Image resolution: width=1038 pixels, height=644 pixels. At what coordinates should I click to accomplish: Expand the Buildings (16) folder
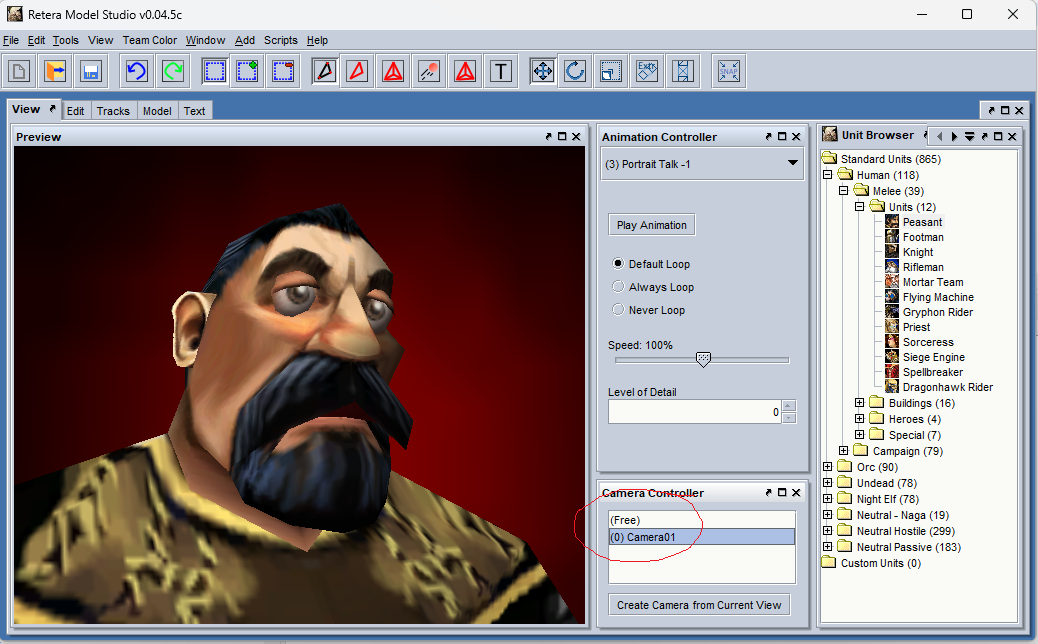pyautogui.click(x=859, y=402)
